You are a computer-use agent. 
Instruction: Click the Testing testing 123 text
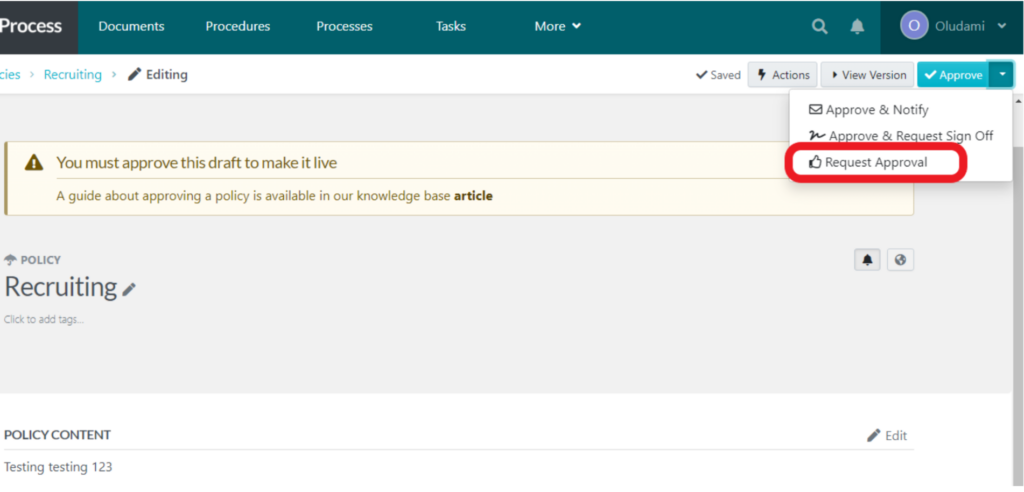coord(58,467)
